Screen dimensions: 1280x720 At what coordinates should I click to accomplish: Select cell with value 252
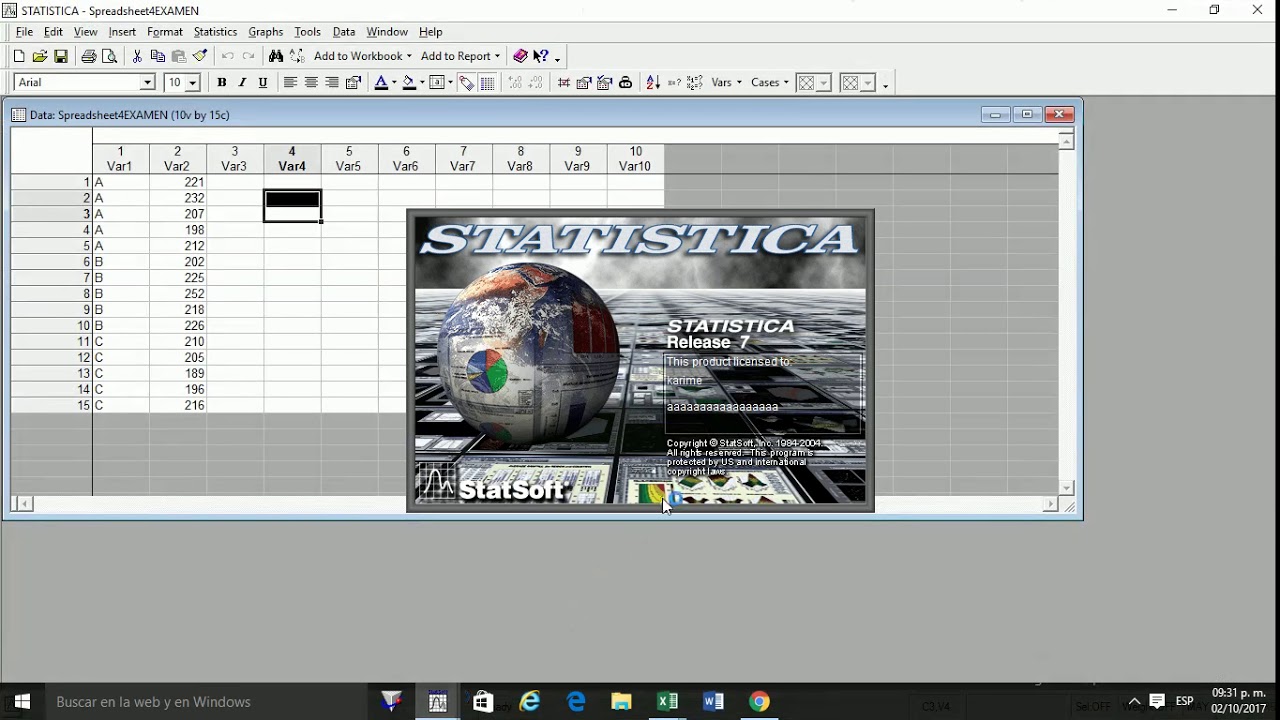click(178, 294)
